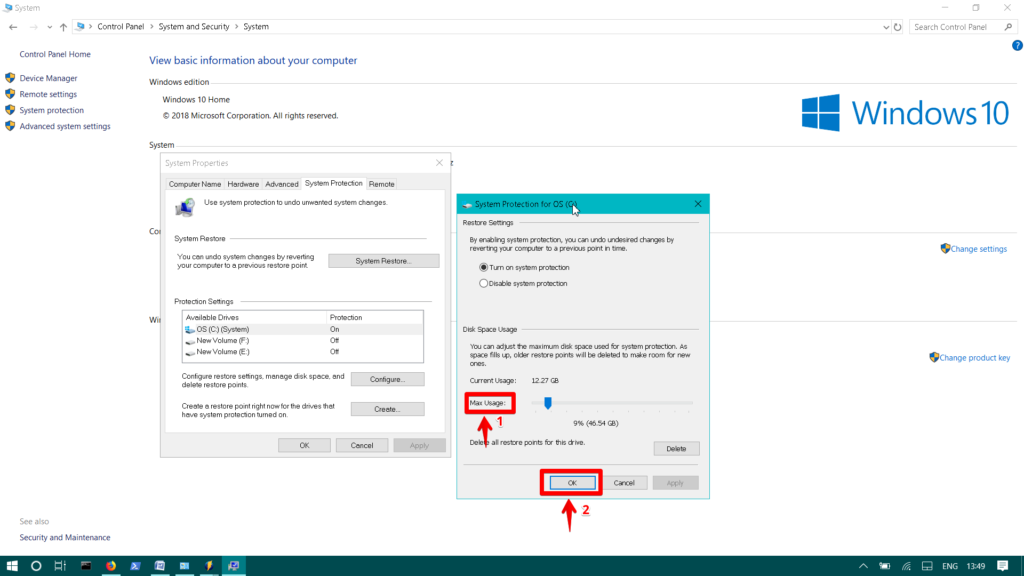1024x576 pixels.
Task: Expand chevron after System and Security breadcrumb
Action: pyautogui.click(x=236, y=27)
